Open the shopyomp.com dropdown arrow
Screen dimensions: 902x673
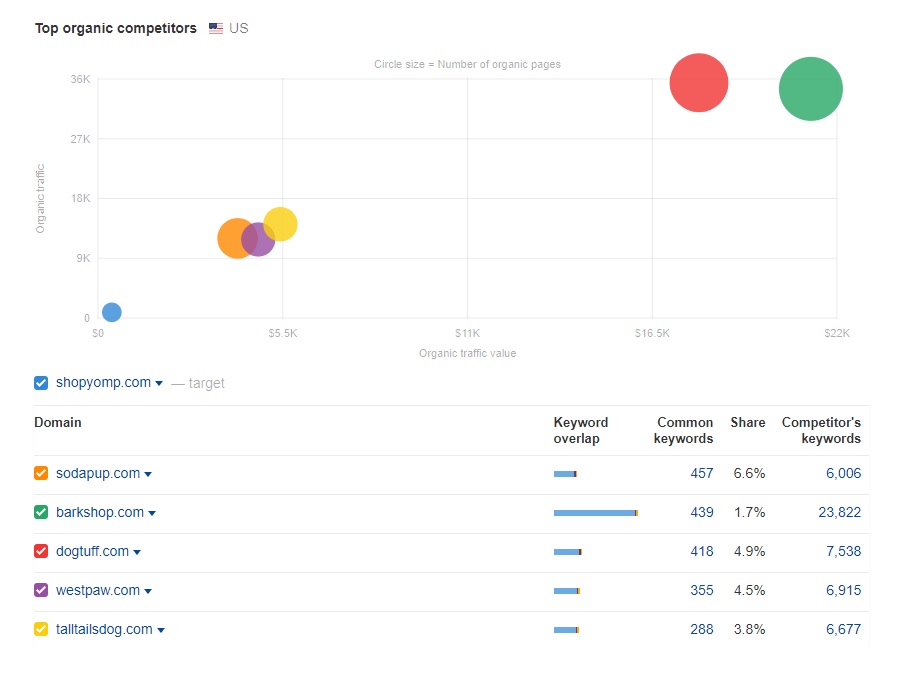pyautogui.click(x=159, y=383)
